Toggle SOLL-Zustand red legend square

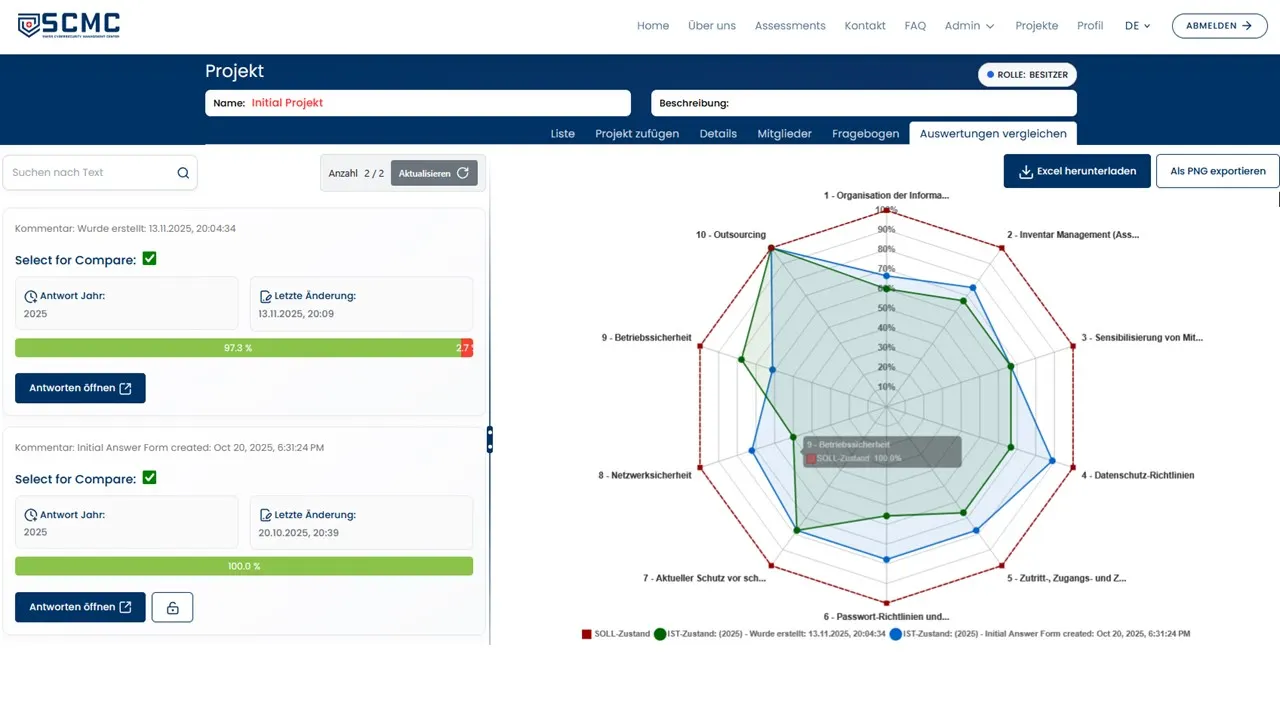(587, 634)
